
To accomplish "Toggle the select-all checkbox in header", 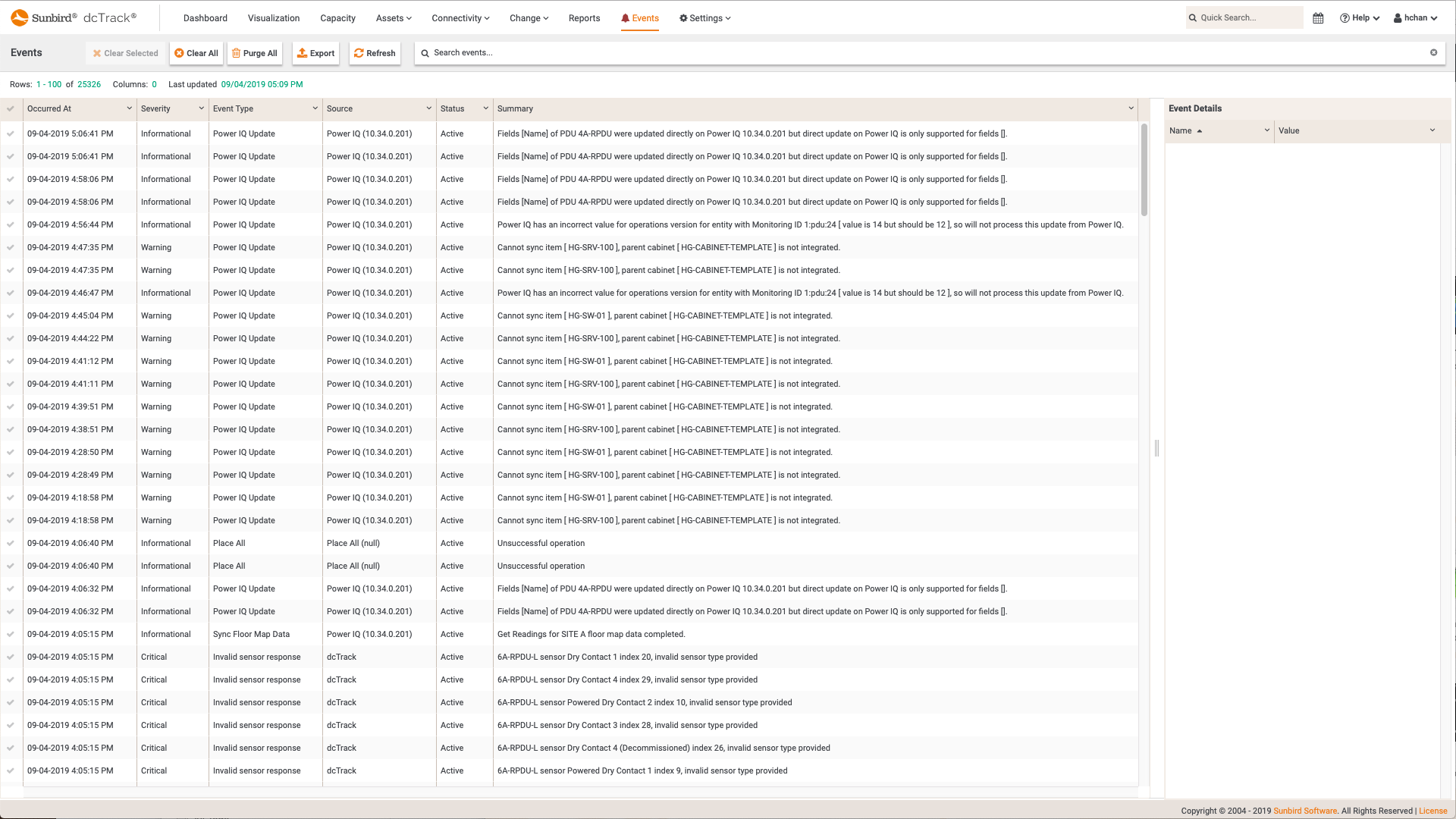I will (11, 108).
